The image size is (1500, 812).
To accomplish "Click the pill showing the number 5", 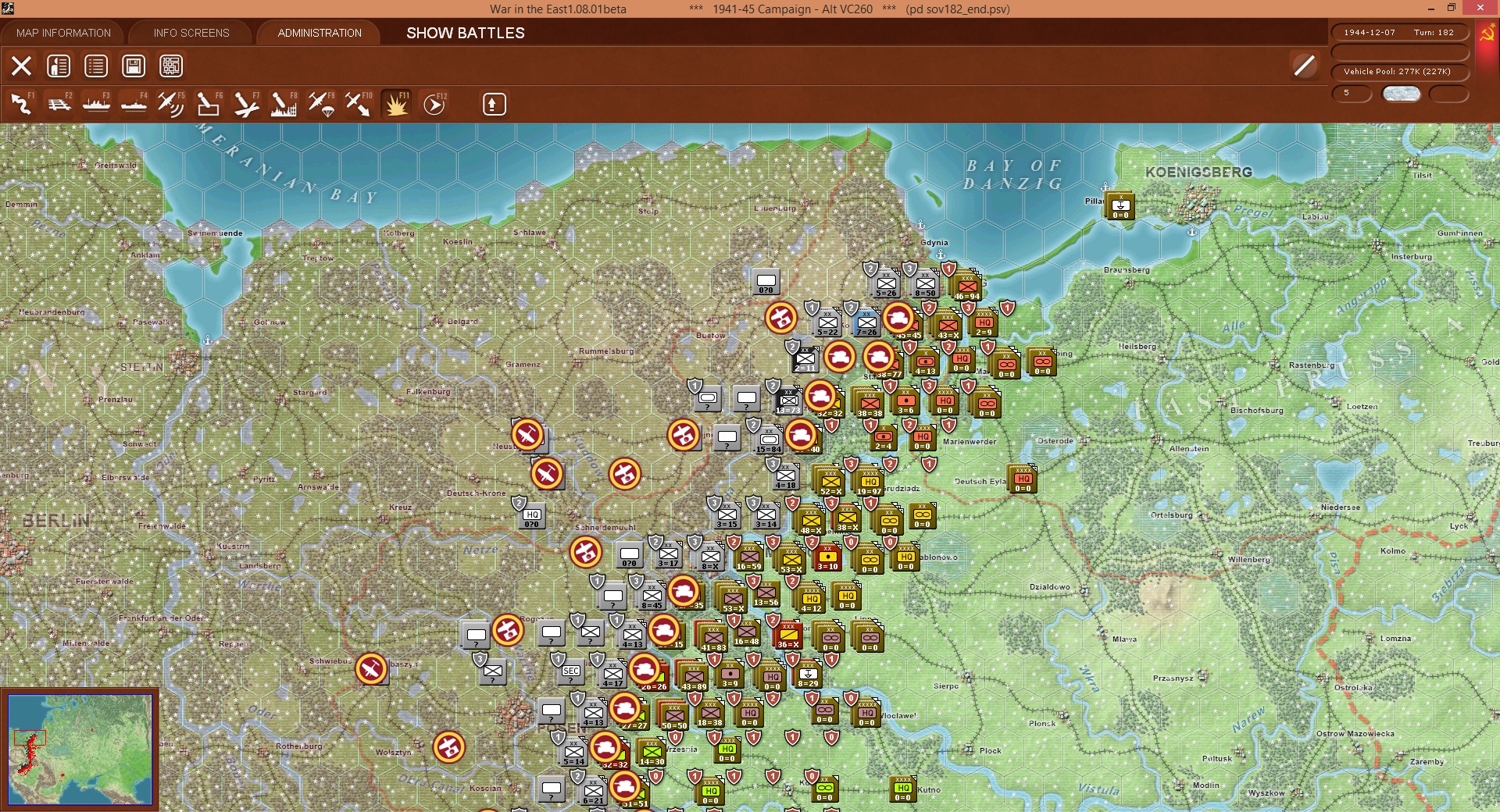I will point(1352,94).
